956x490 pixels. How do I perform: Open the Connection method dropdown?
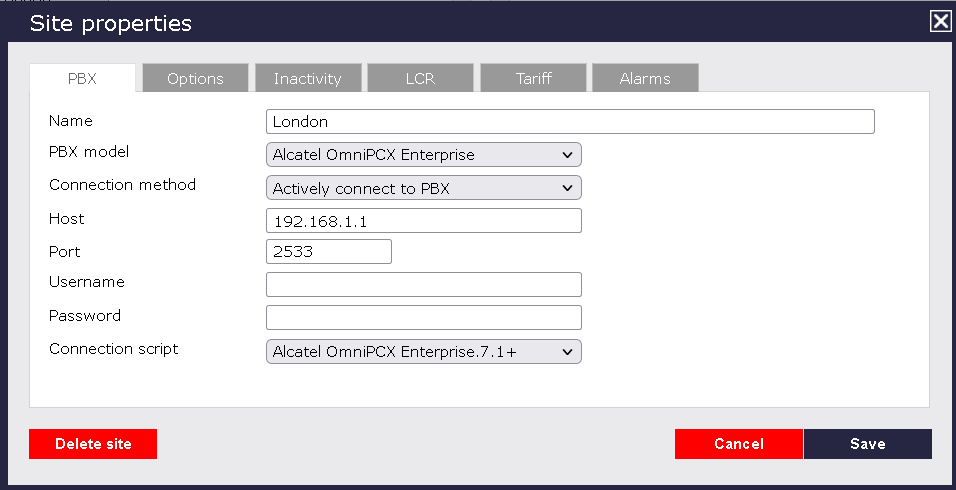(423, 188)
